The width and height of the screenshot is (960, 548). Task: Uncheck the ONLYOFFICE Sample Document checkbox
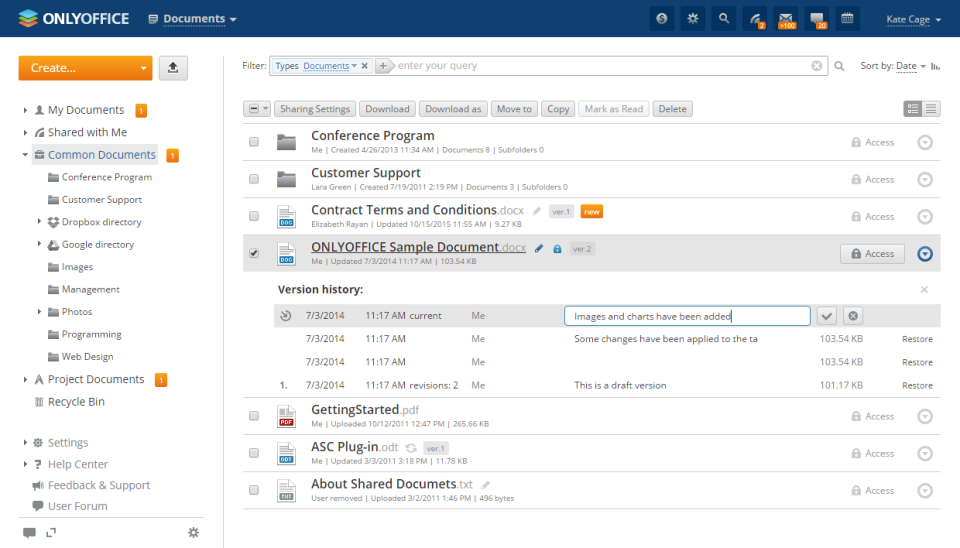pyautogui.click(x=254, y=253)
